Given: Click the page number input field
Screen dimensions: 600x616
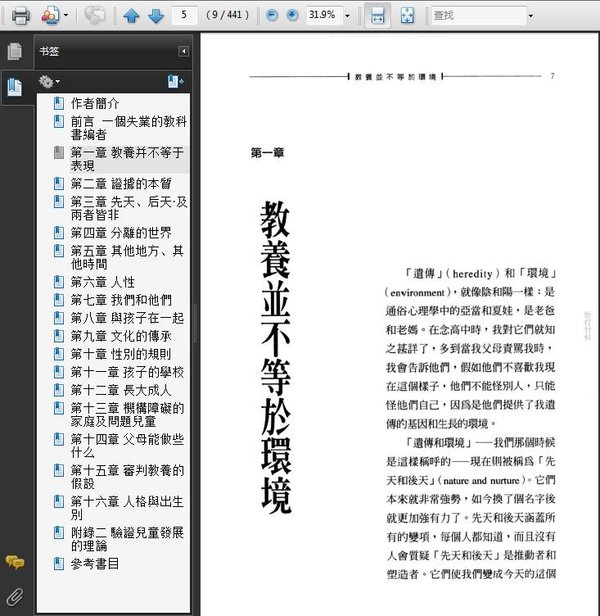Looking at the screenshot, I should [x=184, y=15].
